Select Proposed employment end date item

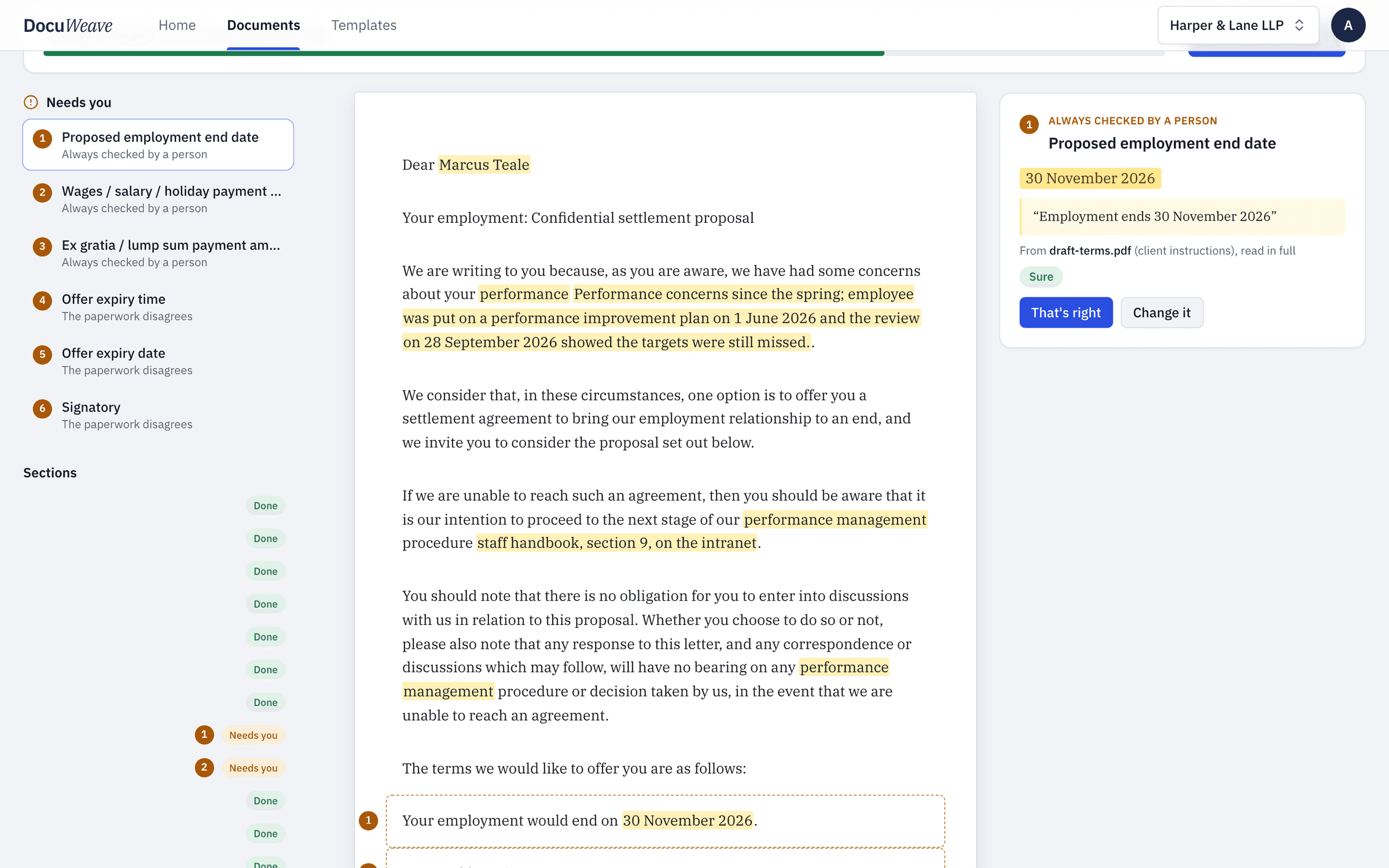tap(158, 145)
